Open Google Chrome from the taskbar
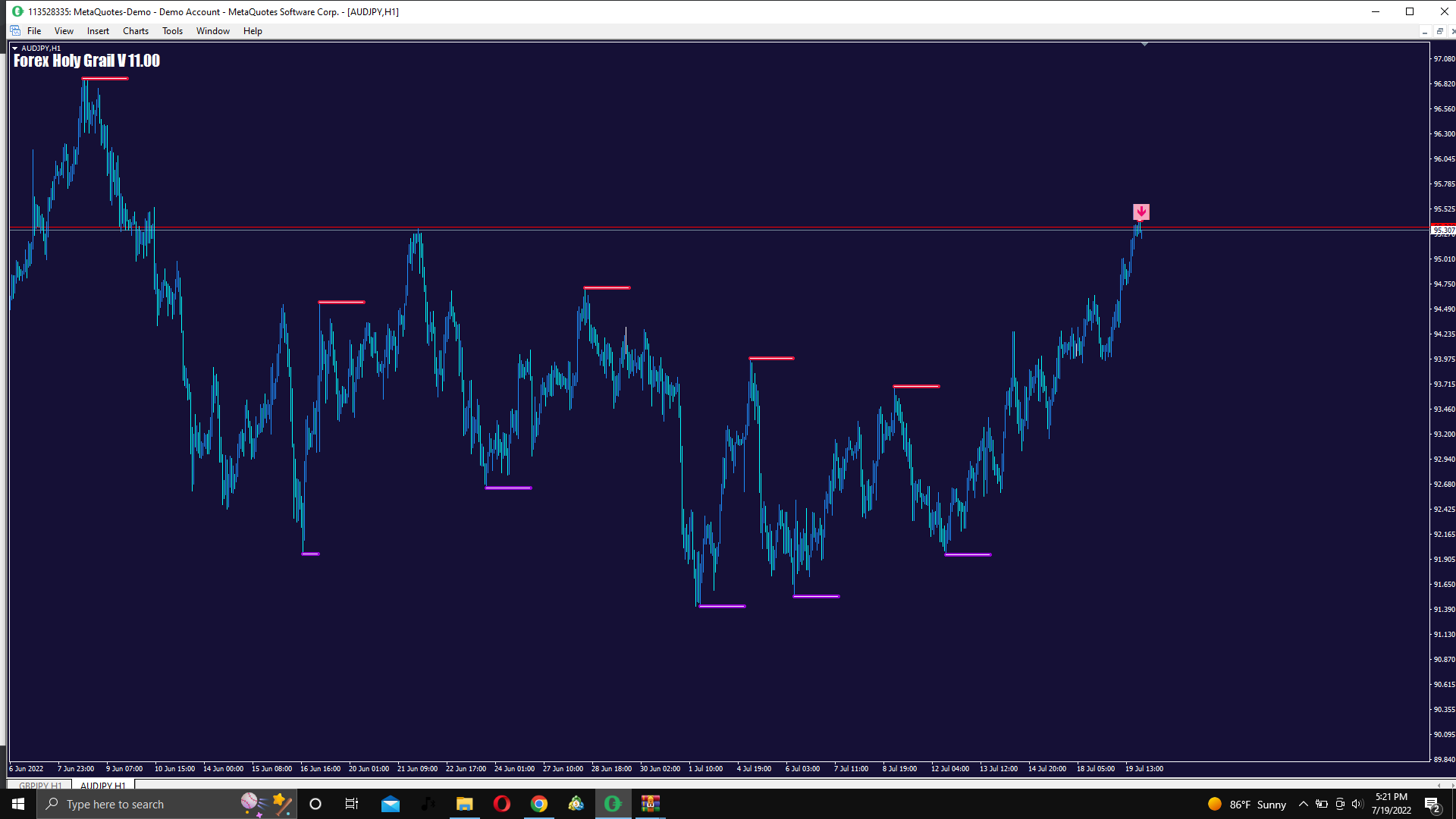The height and width of the screenshot is (819, 1456). pos(538,804)
